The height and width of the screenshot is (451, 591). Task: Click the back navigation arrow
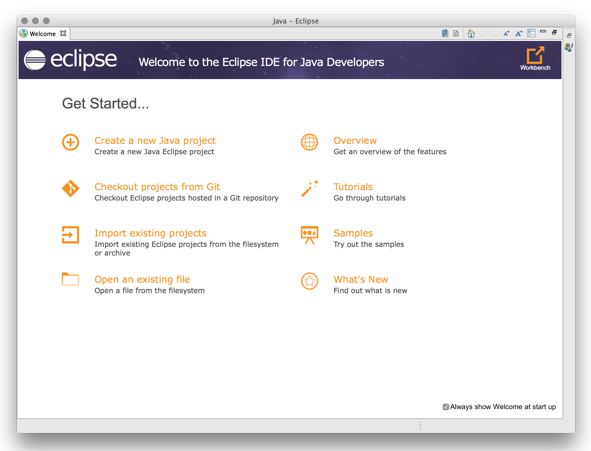[x=483, y=34]
